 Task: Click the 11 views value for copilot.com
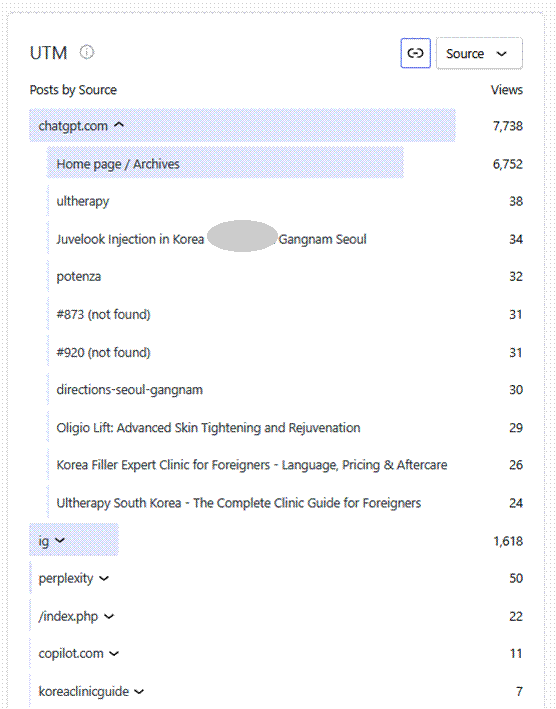click(516, 653)
